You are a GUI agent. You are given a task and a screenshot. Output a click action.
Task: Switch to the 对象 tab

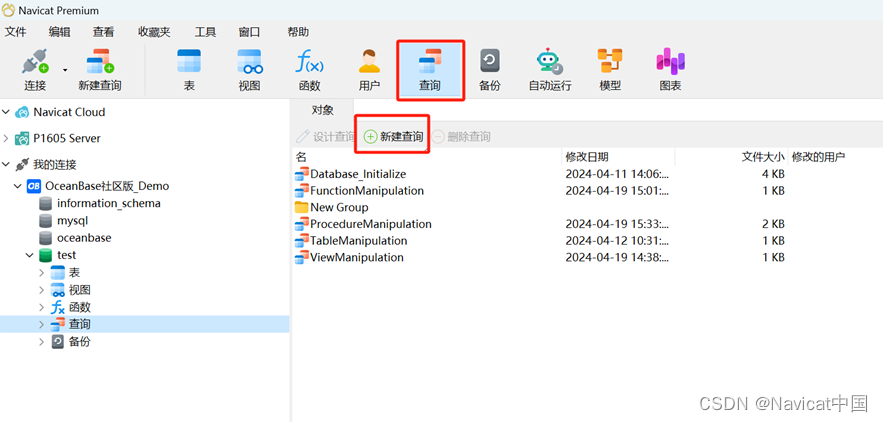click(x=323, y=110)
